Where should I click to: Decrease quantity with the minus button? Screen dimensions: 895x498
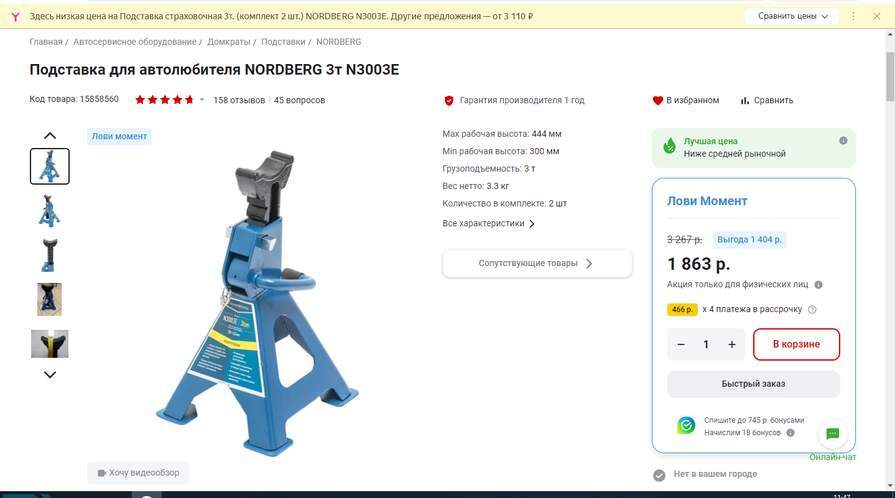coord(681,344)
